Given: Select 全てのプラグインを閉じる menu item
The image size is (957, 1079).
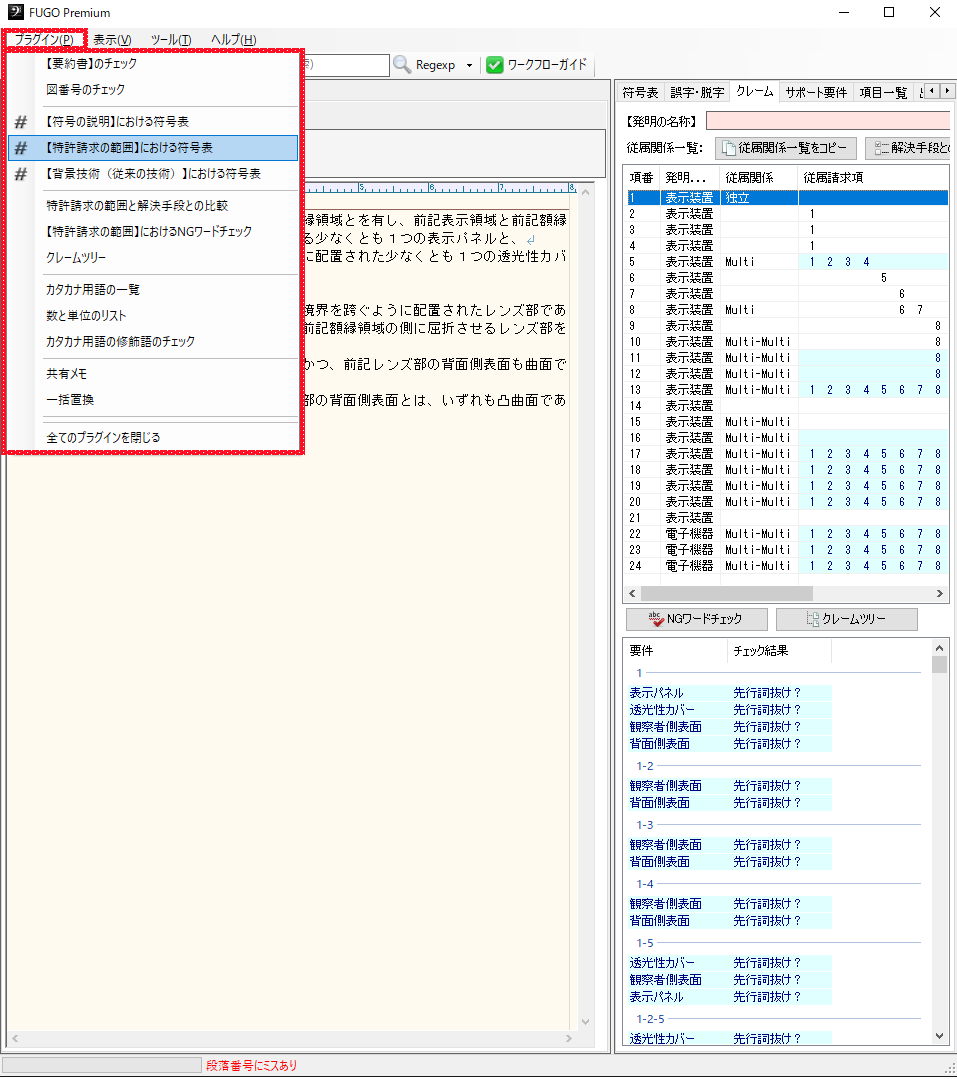Looking at the screenshot, I should 103,438.
